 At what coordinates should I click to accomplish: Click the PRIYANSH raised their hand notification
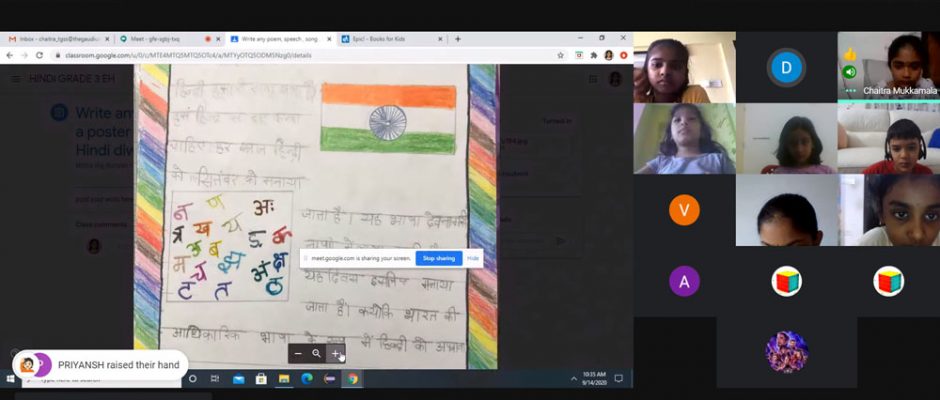pyautogui.click(x=98, y=365)
